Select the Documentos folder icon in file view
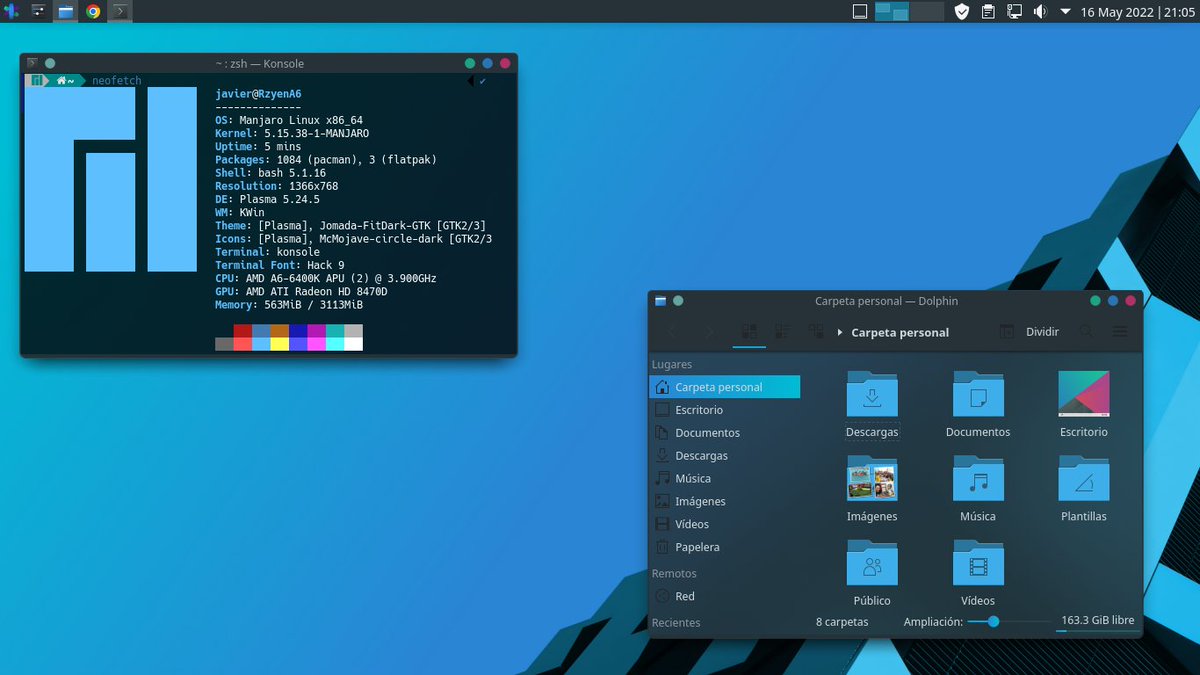This screenshot has height=675, width=1200. tap(978, 393)
